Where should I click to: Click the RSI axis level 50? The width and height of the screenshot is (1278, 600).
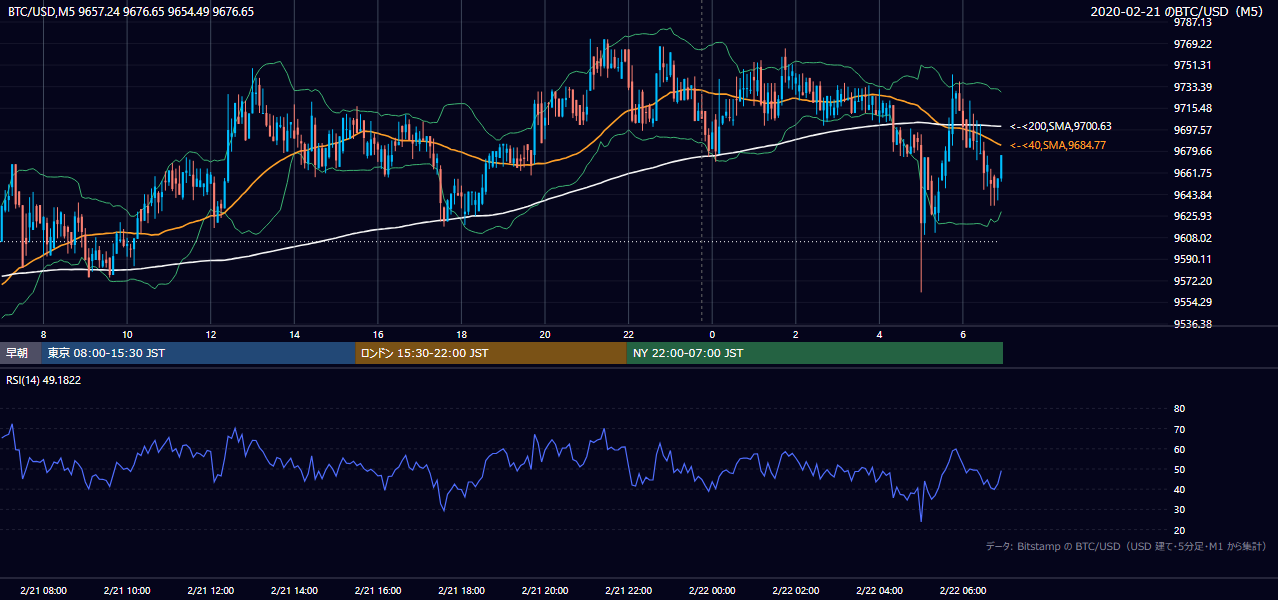[x=1179, y=470]
